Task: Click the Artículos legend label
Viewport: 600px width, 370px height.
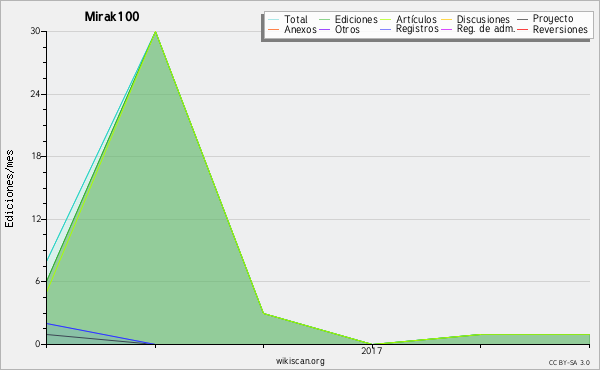Action: [x=416, y=19]
